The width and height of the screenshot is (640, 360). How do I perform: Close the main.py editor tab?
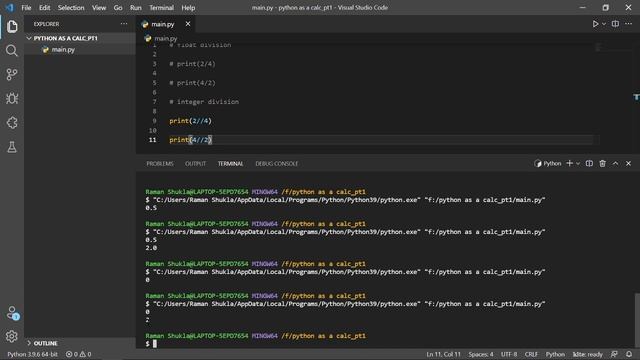(188, 24)
